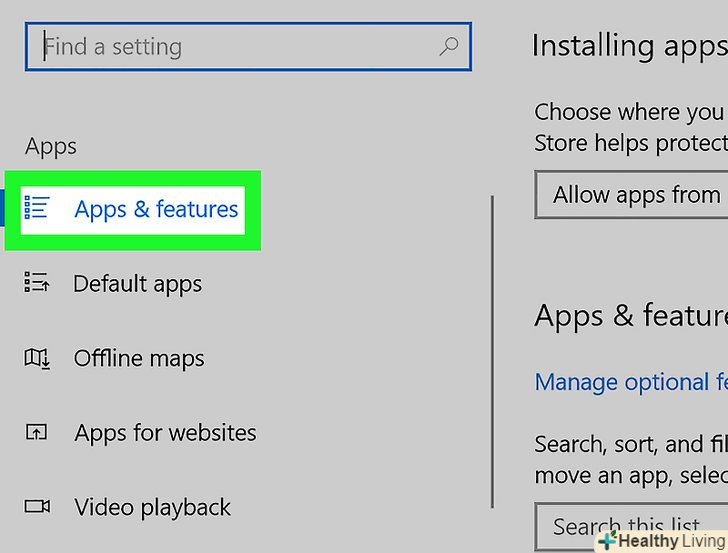The image size is (728, 553).
Task: Click the sidebar vertical scrollbar
Action: click(x=492, y=350)
